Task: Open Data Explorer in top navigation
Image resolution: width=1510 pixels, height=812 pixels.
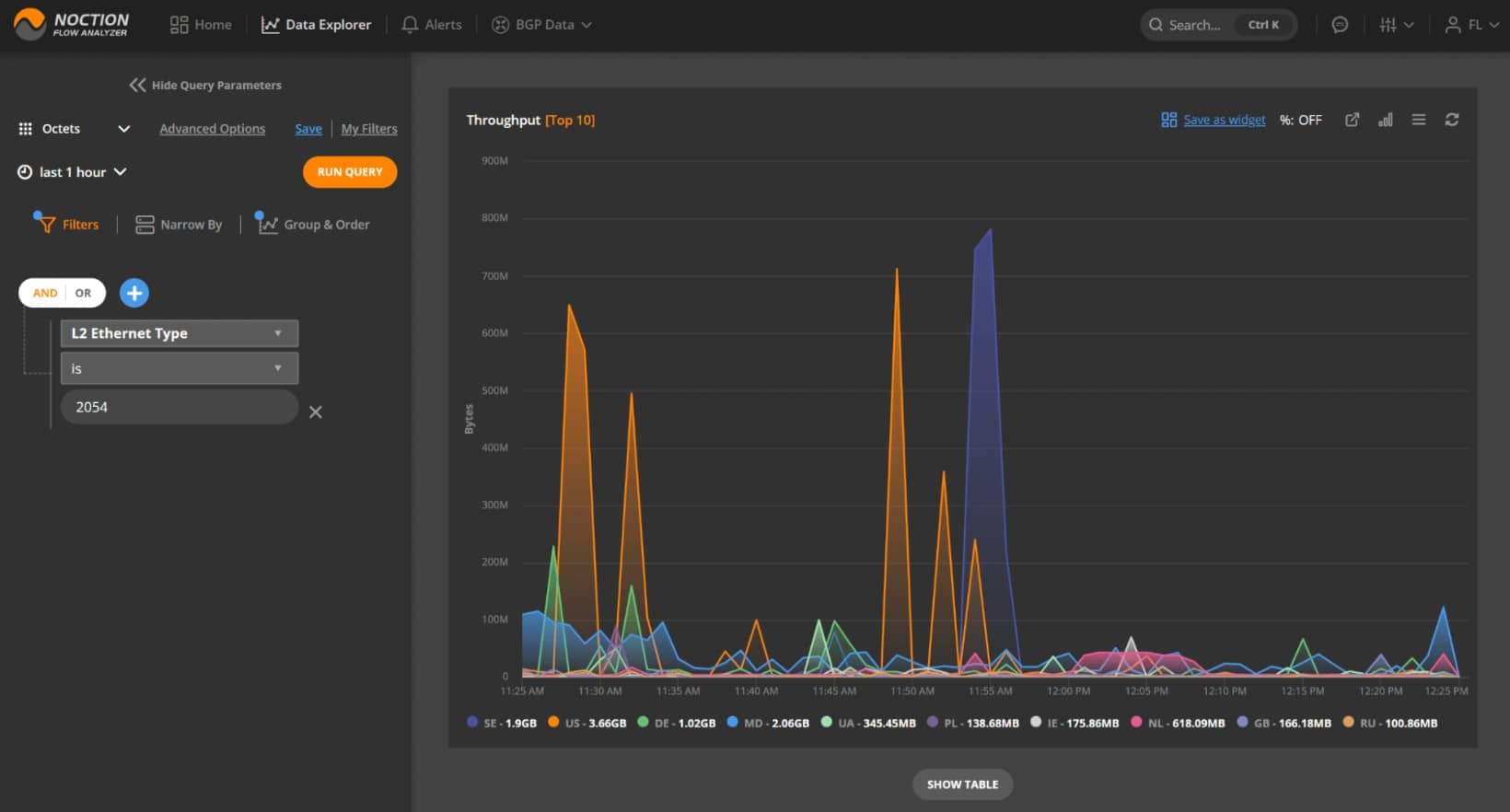Action: coord(316,25)
